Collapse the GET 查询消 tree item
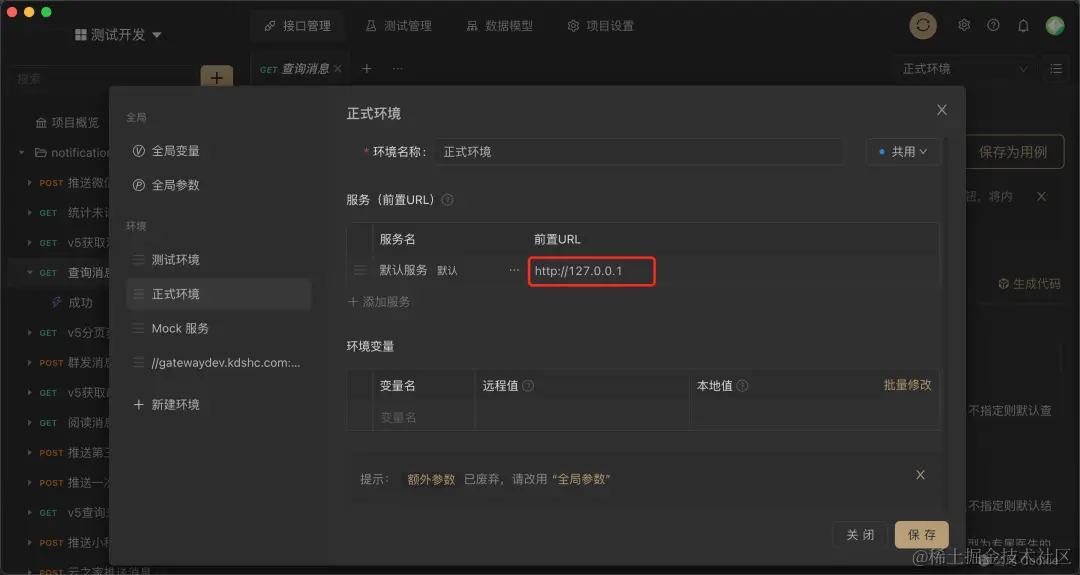1080x575 pixels. (x=29, y=273)
